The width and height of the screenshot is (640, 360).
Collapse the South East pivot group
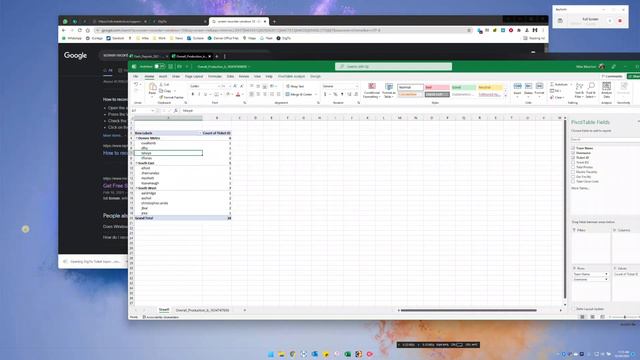pos(136,163)
